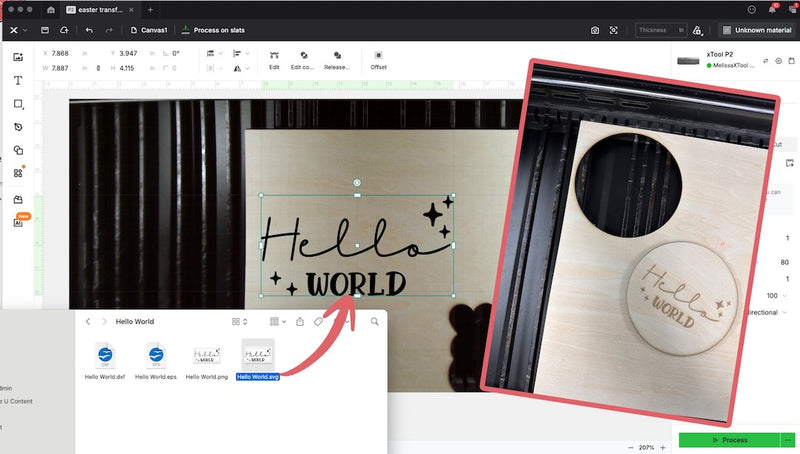Open more options beside Process button

(788, 440)
